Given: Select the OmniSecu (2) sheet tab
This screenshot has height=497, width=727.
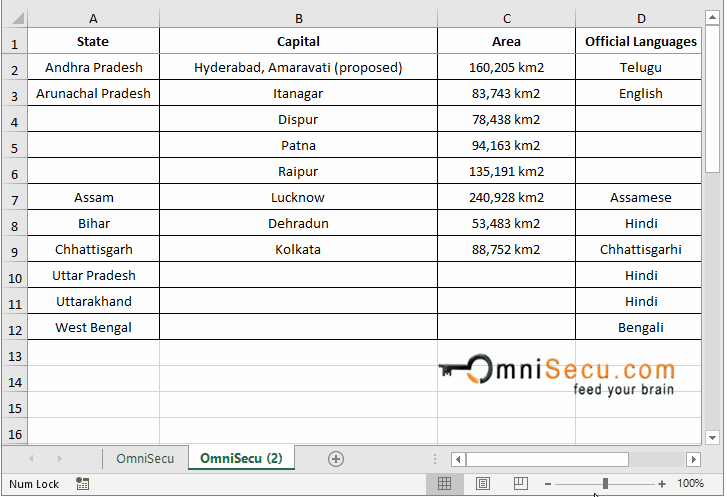Looking at the screenshot, I should [241, 459].
